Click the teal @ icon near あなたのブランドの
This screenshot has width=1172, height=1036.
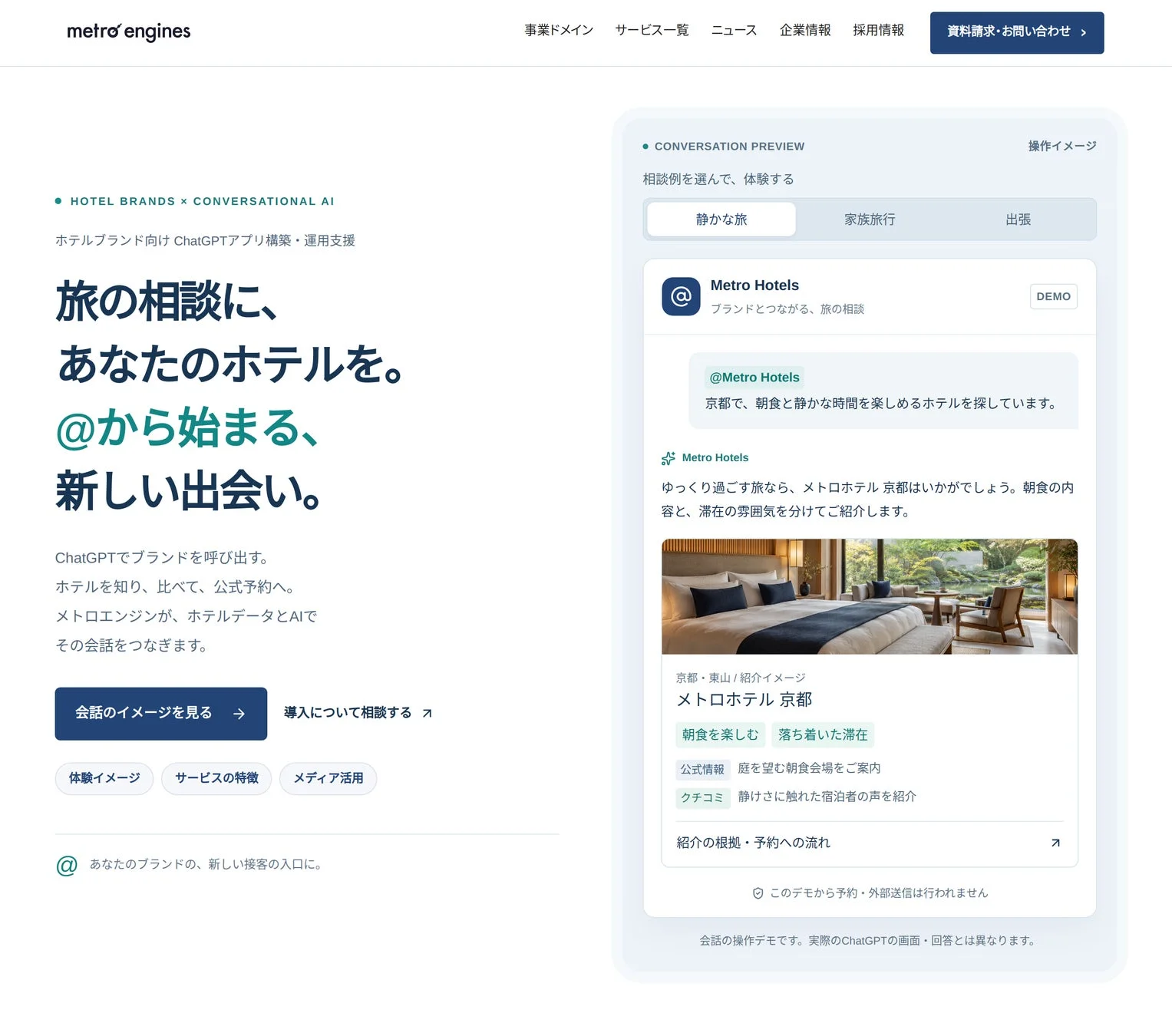click(x=67, y=865)
